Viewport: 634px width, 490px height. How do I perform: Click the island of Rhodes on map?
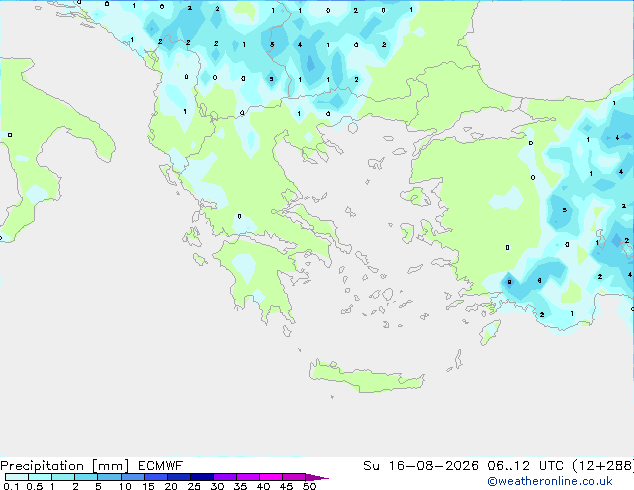tap(490, 332)
